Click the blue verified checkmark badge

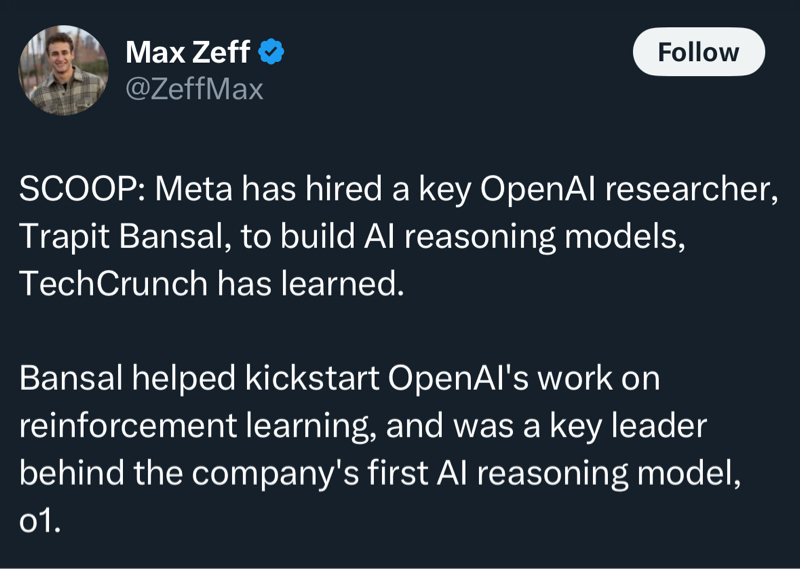[x=271, y=52]
